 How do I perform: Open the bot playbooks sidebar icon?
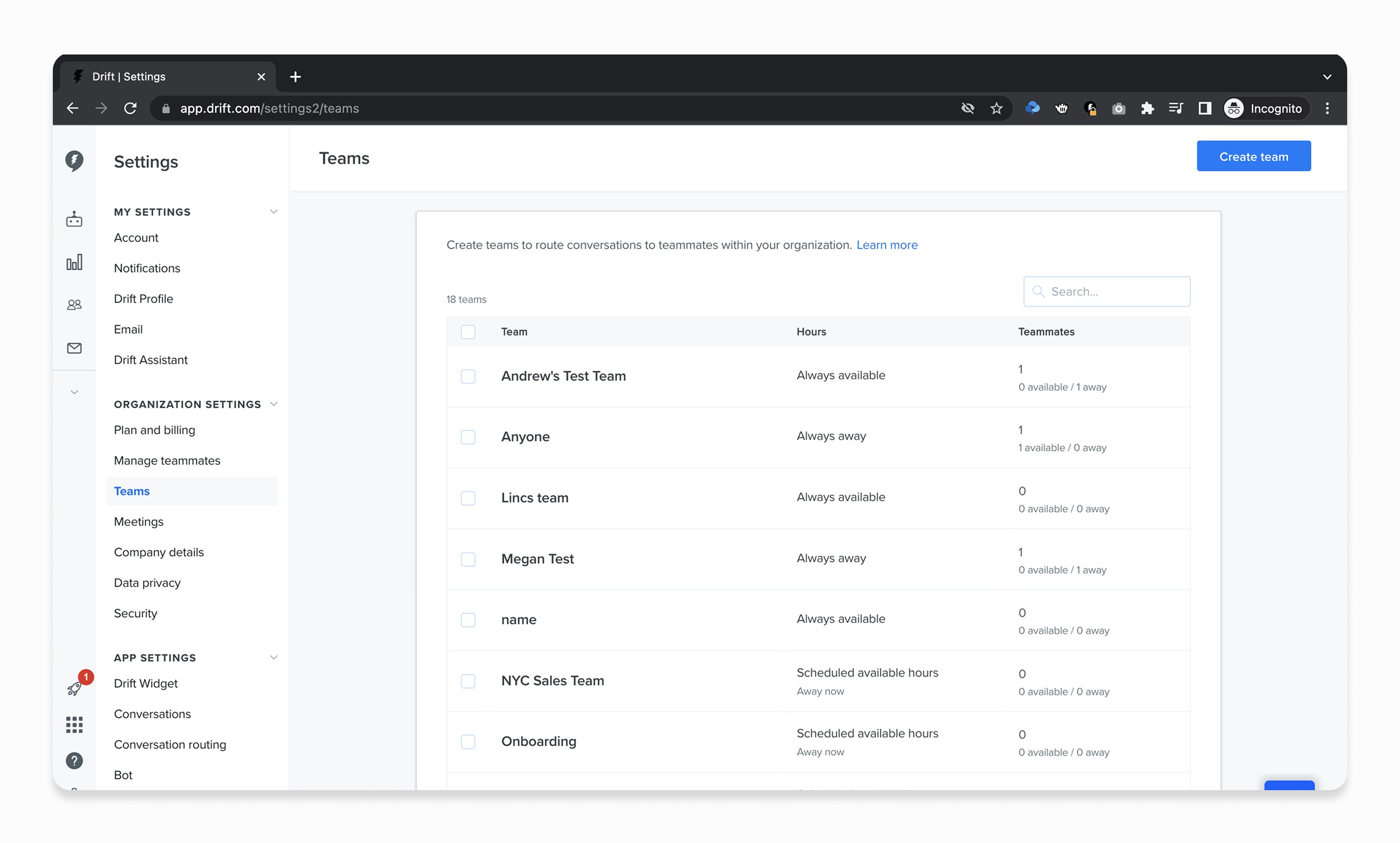74,219
